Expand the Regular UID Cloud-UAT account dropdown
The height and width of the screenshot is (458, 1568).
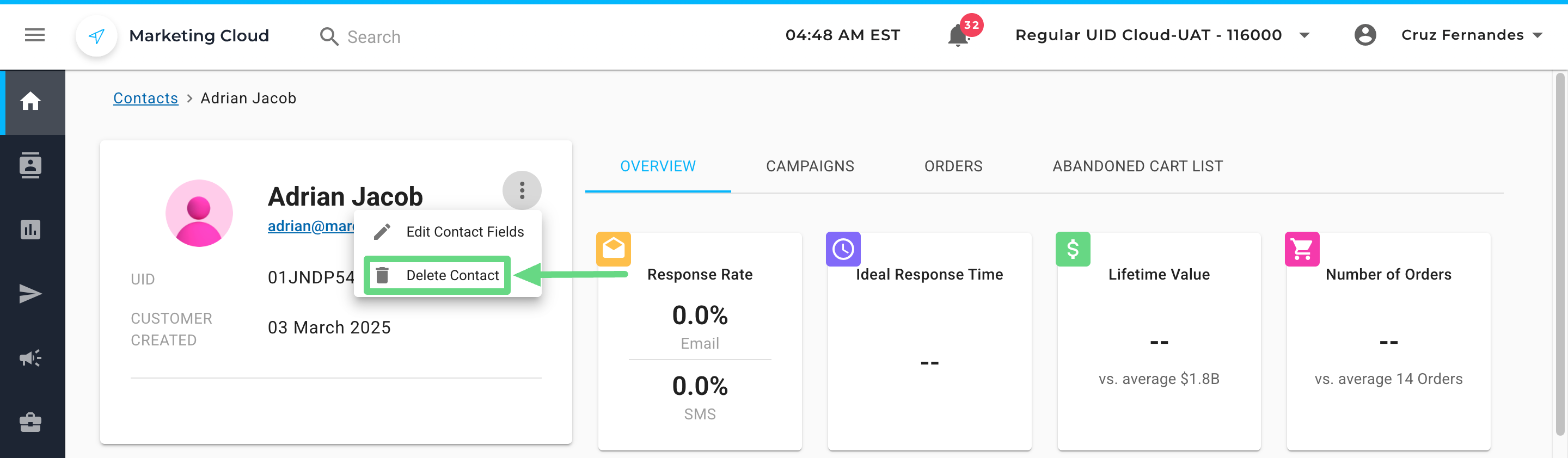(1162, 35)
